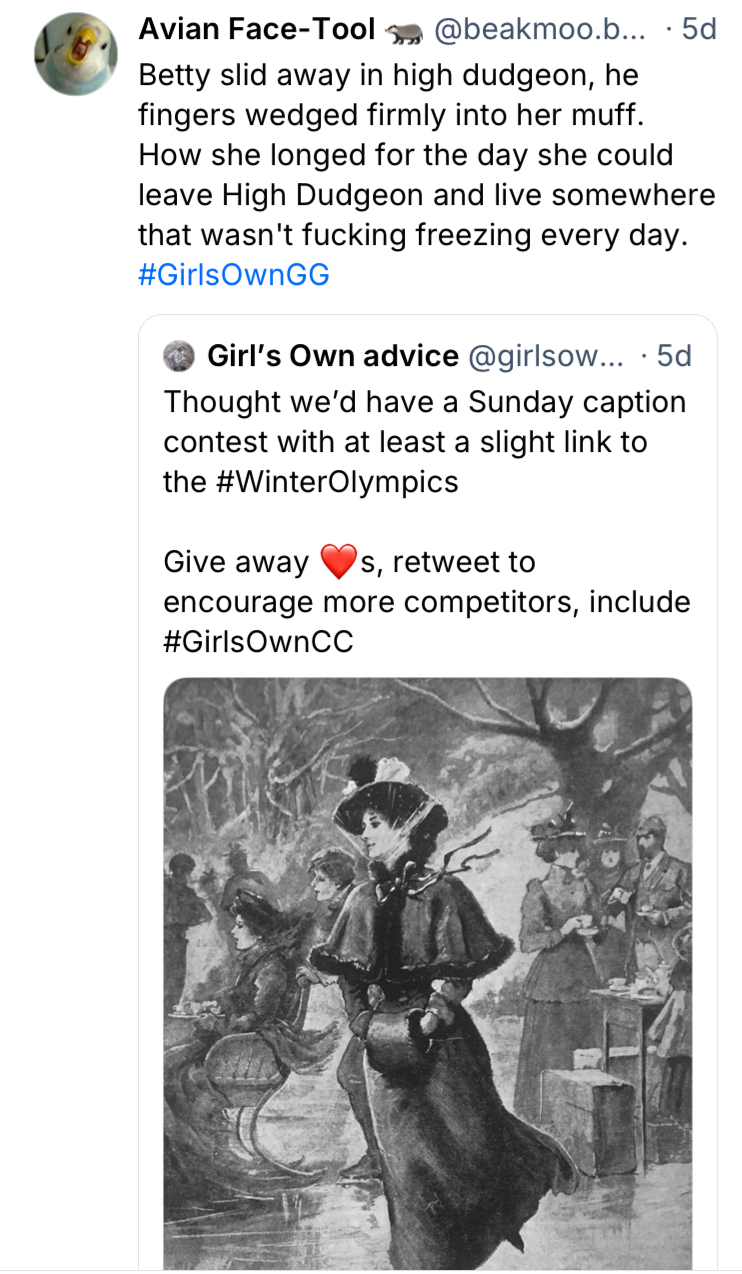
Task: Tap the top post's 5d timestamp
Action: (698, 30)
